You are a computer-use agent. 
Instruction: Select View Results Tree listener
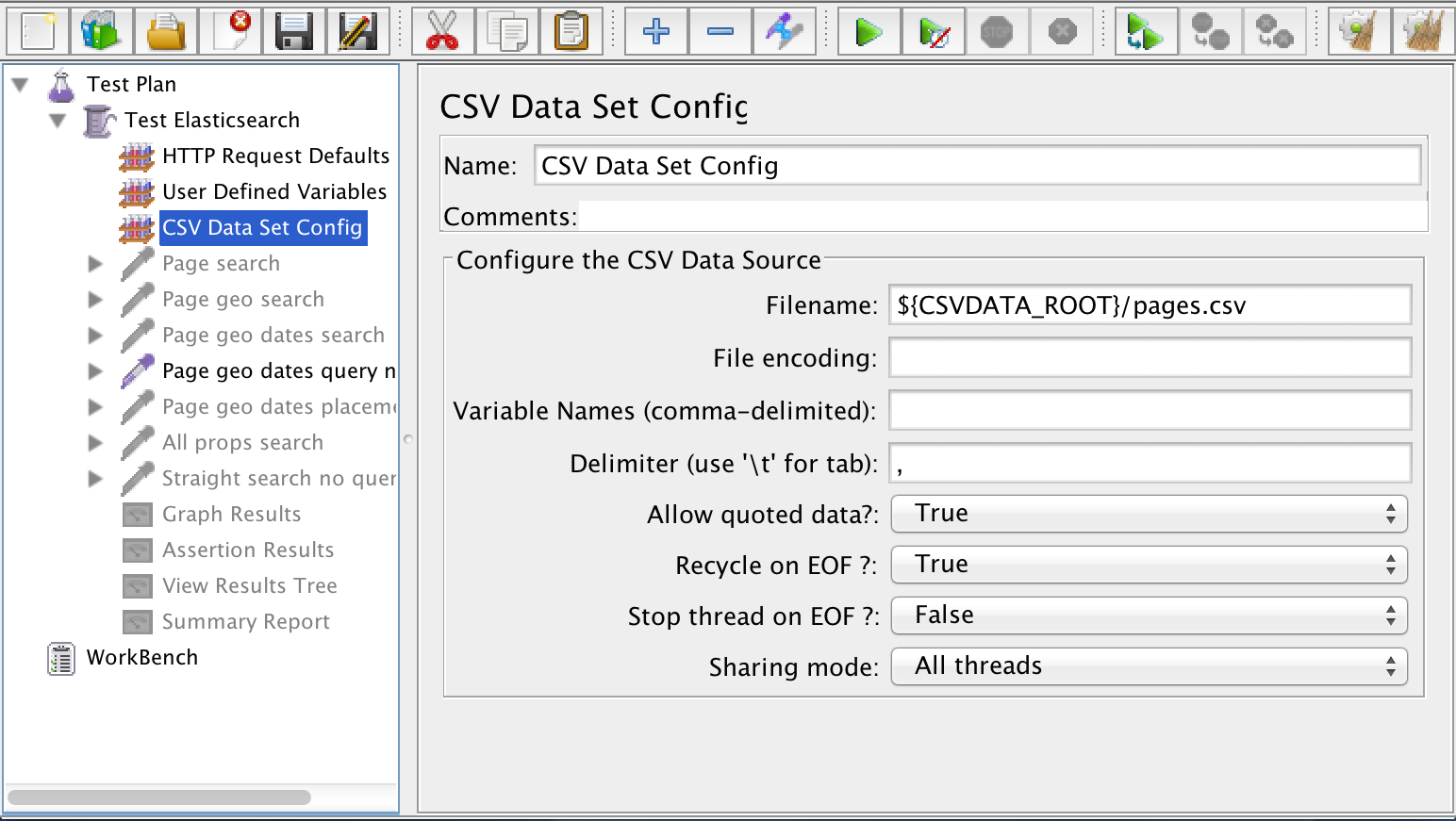pyautogui.click(x=249, y=586)
